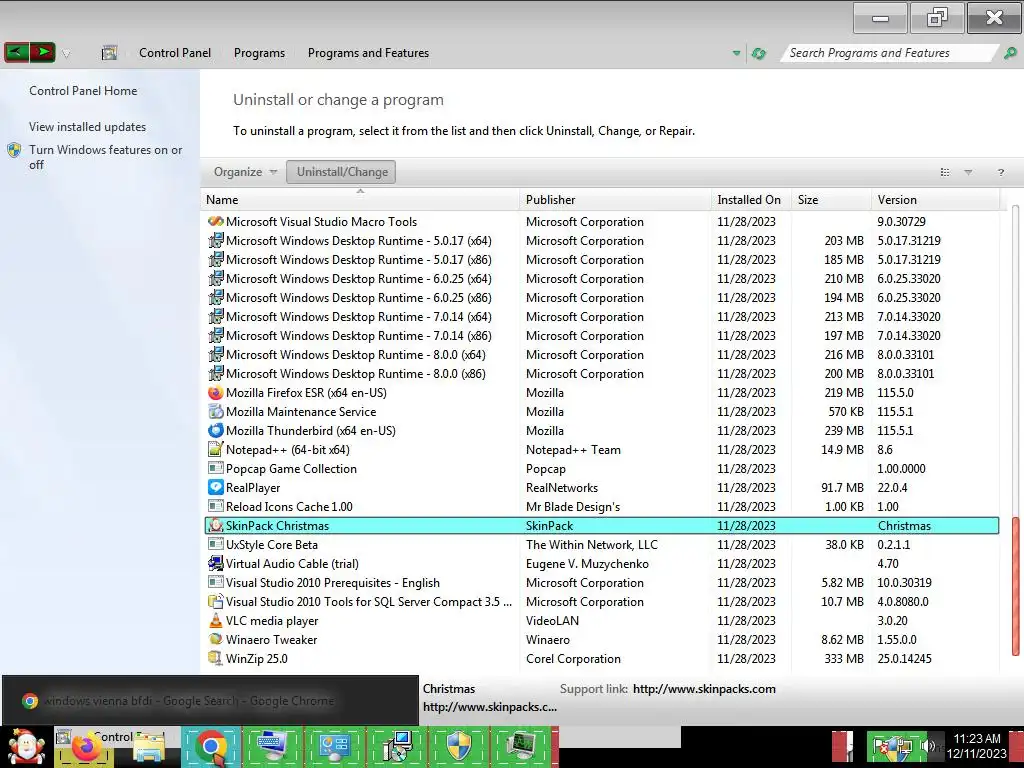Click the Notepad++ program icon
The image size is (1024, 768).
(216, 449)
